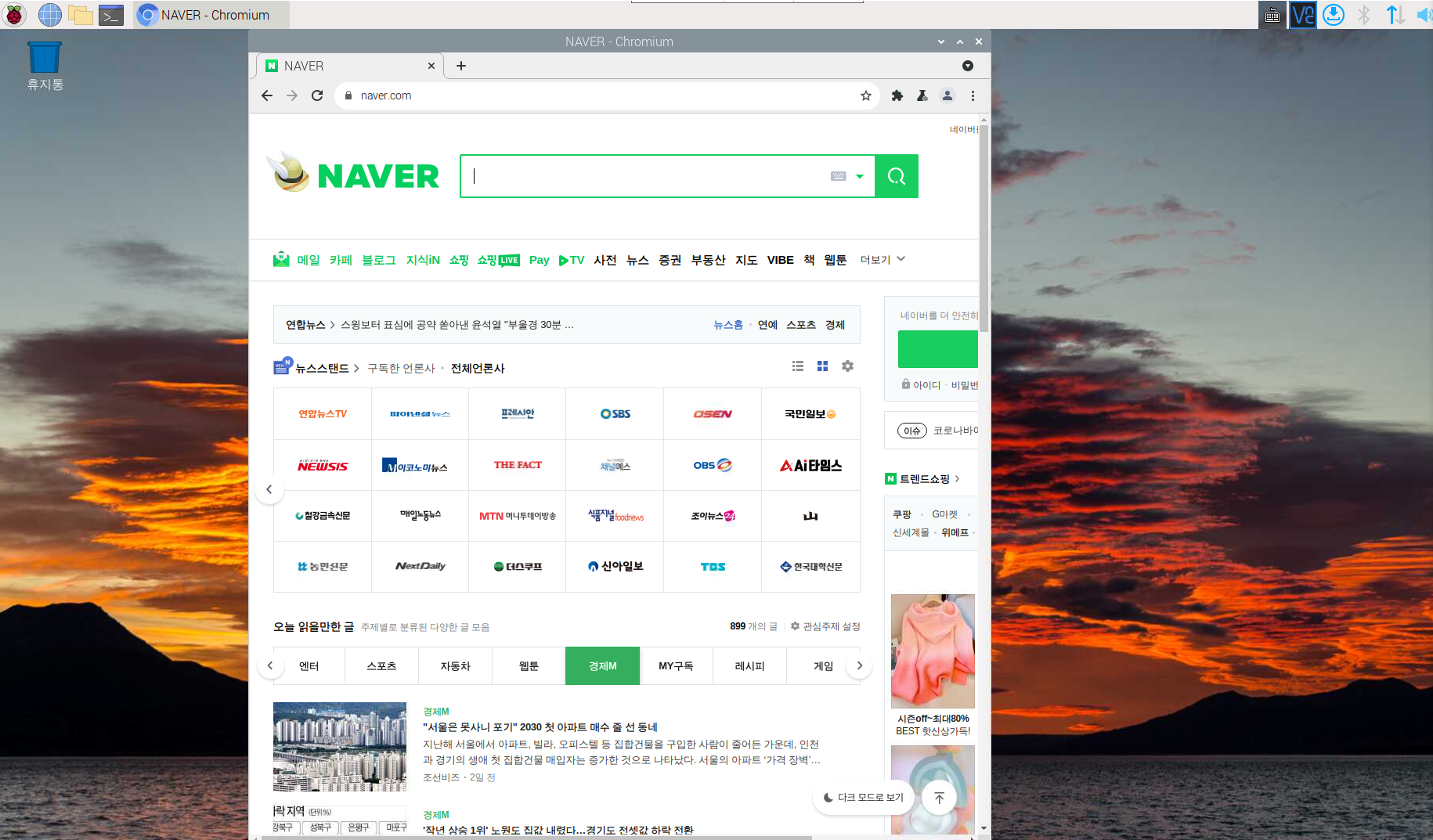Image resolution: width=1433 pixels, height=840 pixels.
Task: Select the MY구독 topic tab
Action: tap(676, 665)
